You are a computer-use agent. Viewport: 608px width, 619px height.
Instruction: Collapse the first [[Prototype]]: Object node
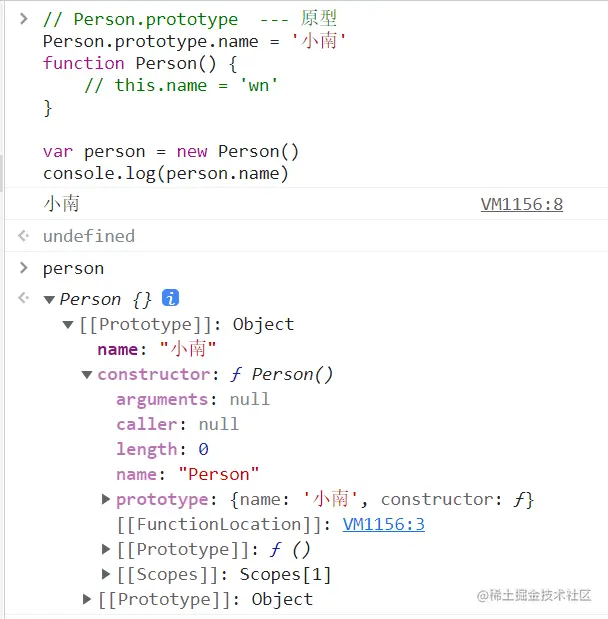(68, 325)
